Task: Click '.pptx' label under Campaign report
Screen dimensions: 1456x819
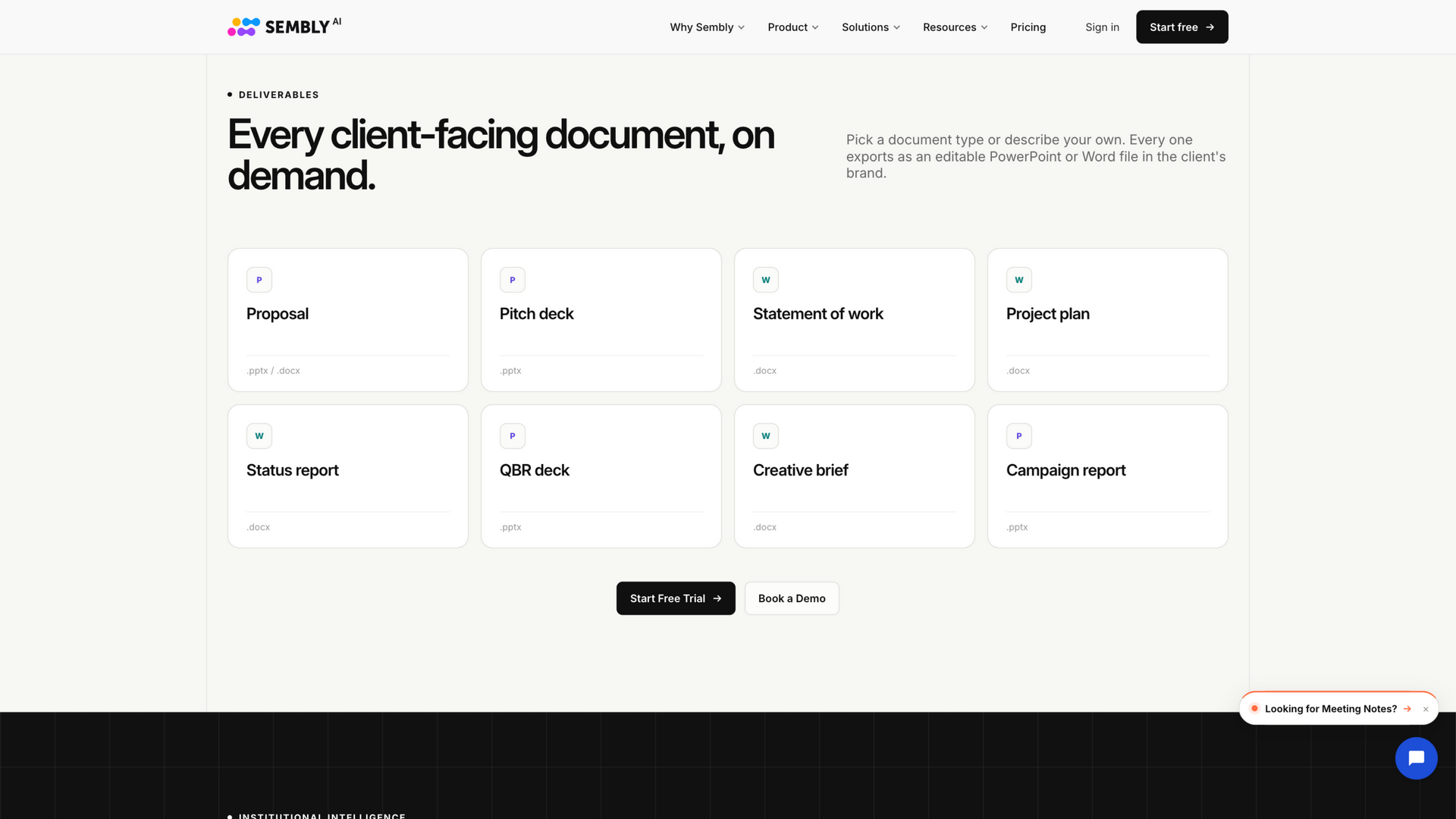Action: point(1017,527)
